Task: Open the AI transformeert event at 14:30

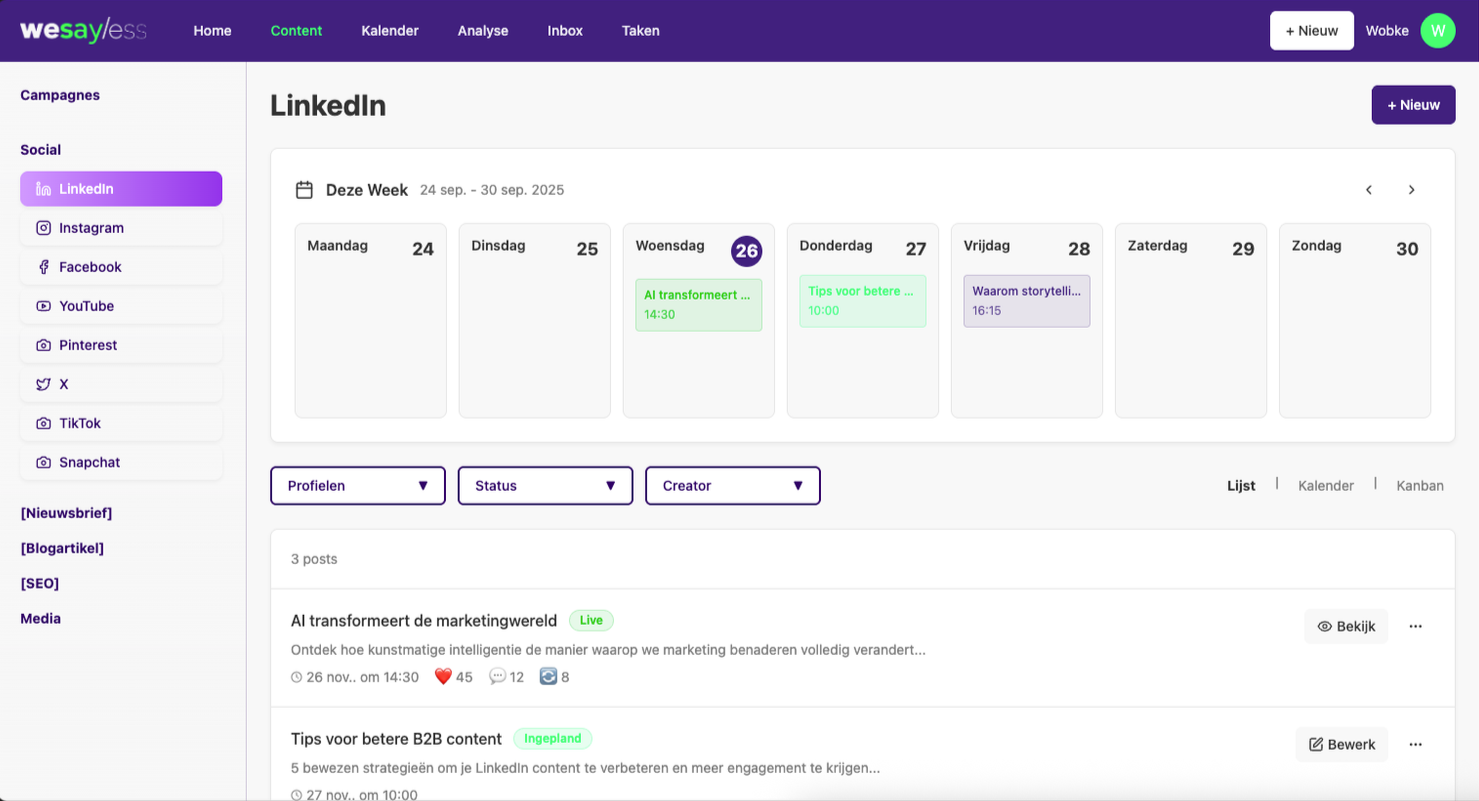Action: point(699,305)
